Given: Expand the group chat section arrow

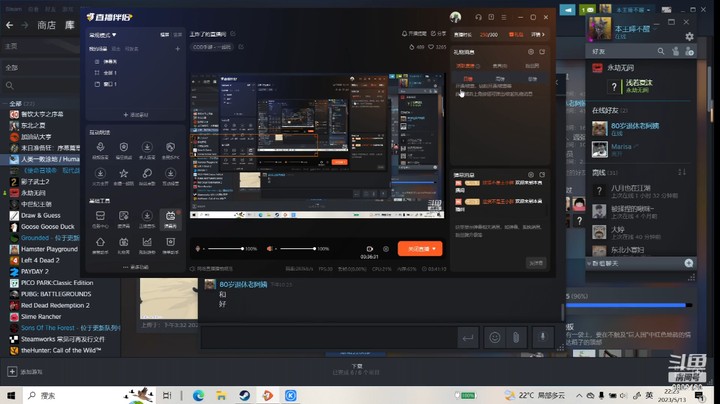Looking at the screenshot, I should [x=589, y=264].
